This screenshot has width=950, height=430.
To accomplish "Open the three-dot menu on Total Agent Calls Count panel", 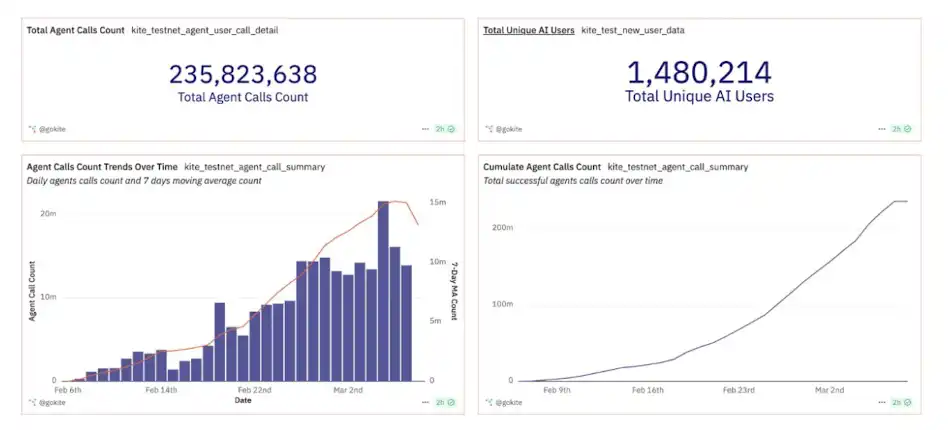I will [426, 129].
